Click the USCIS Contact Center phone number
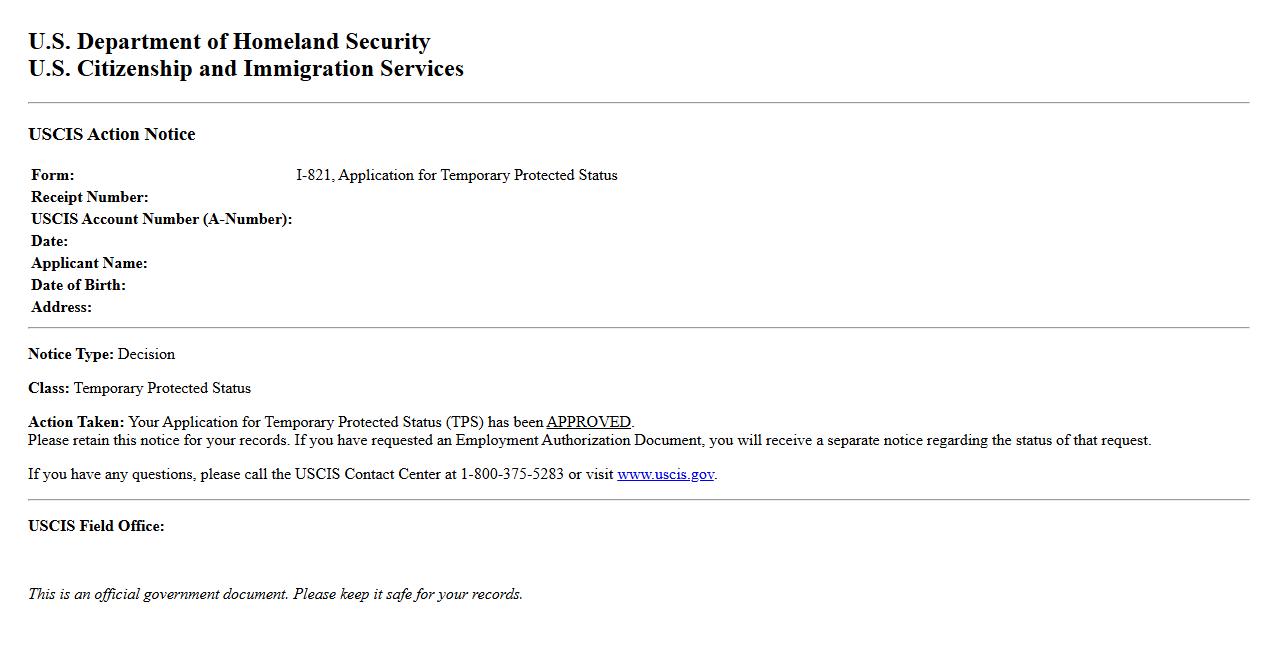Screen dimensions: 1278x650 pos(512,474)
